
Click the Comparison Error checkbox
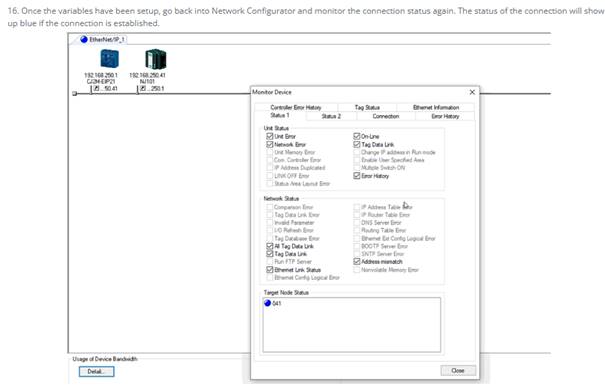270,207
